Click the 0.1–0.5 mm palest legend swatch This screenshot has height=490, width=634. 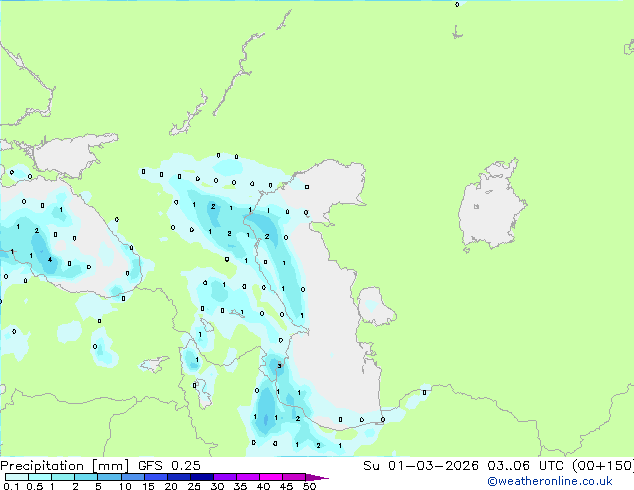[17, 477]
